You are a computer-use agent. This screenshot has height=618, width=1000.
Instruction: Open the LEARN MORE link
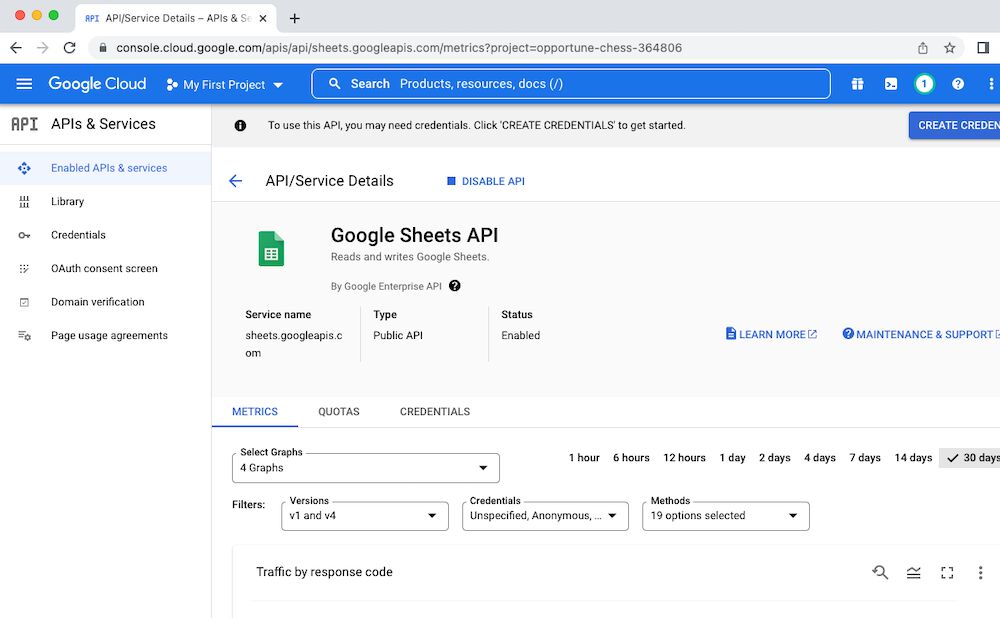pyautogui.click(x=770, y=333)
